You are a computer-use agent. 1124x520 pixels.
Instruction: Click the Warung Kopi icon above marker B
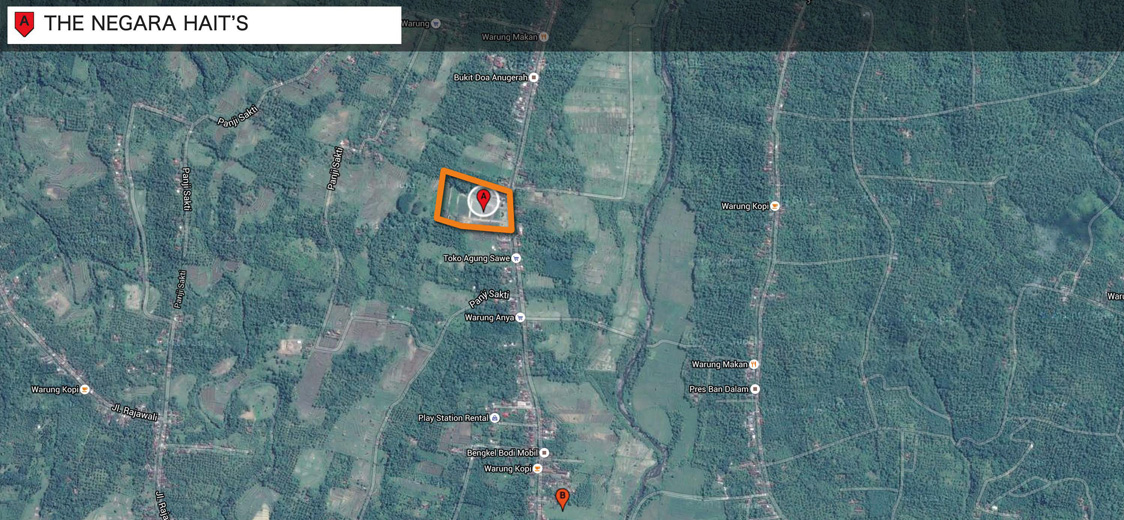point(537,469)
